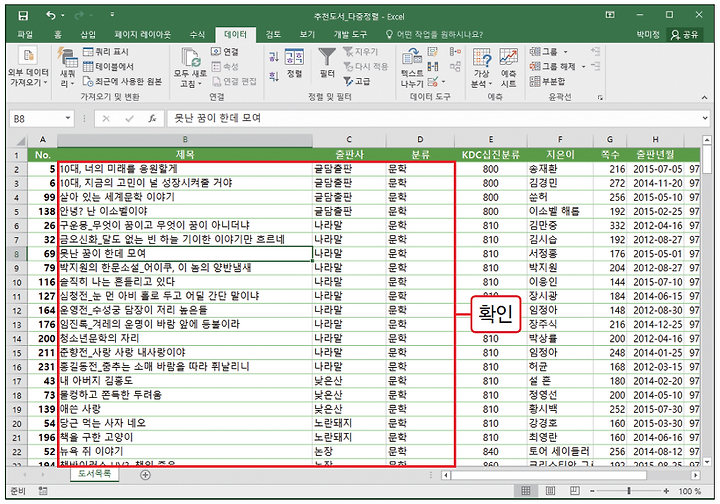Click 지우기 filter clear command
The image size is (720, 504).
click(x=360, y=52)
